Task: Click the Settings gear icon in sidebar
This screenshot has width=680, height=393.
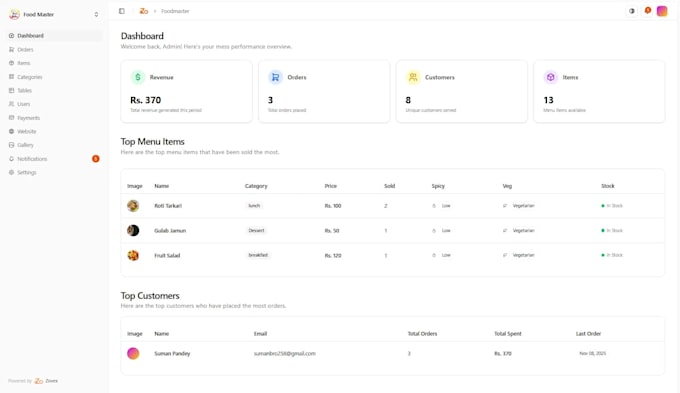Action: [x=12, y=172]
